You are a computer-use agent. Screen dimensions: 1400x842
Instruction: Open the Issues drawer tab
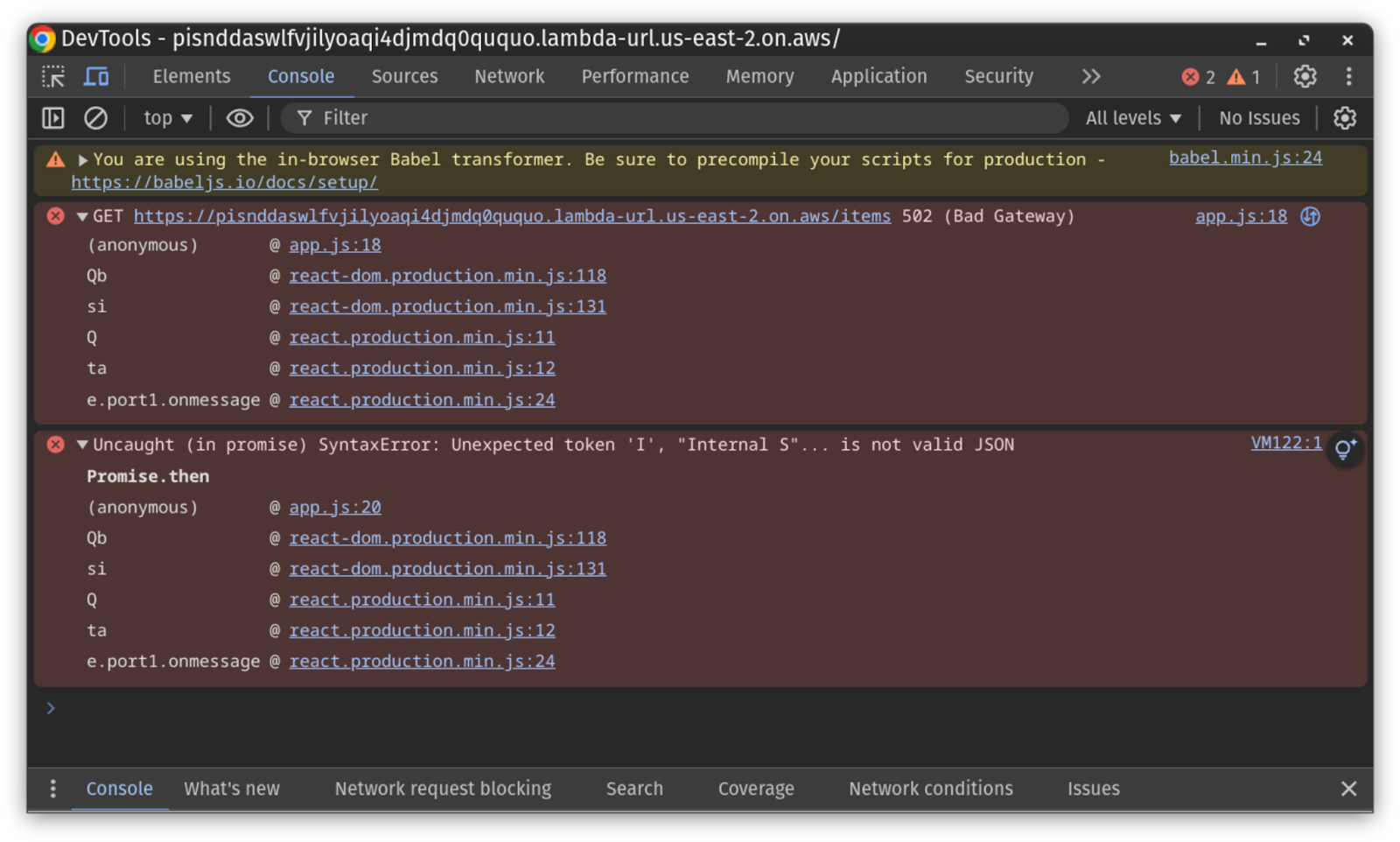[x=1093, y=789]
